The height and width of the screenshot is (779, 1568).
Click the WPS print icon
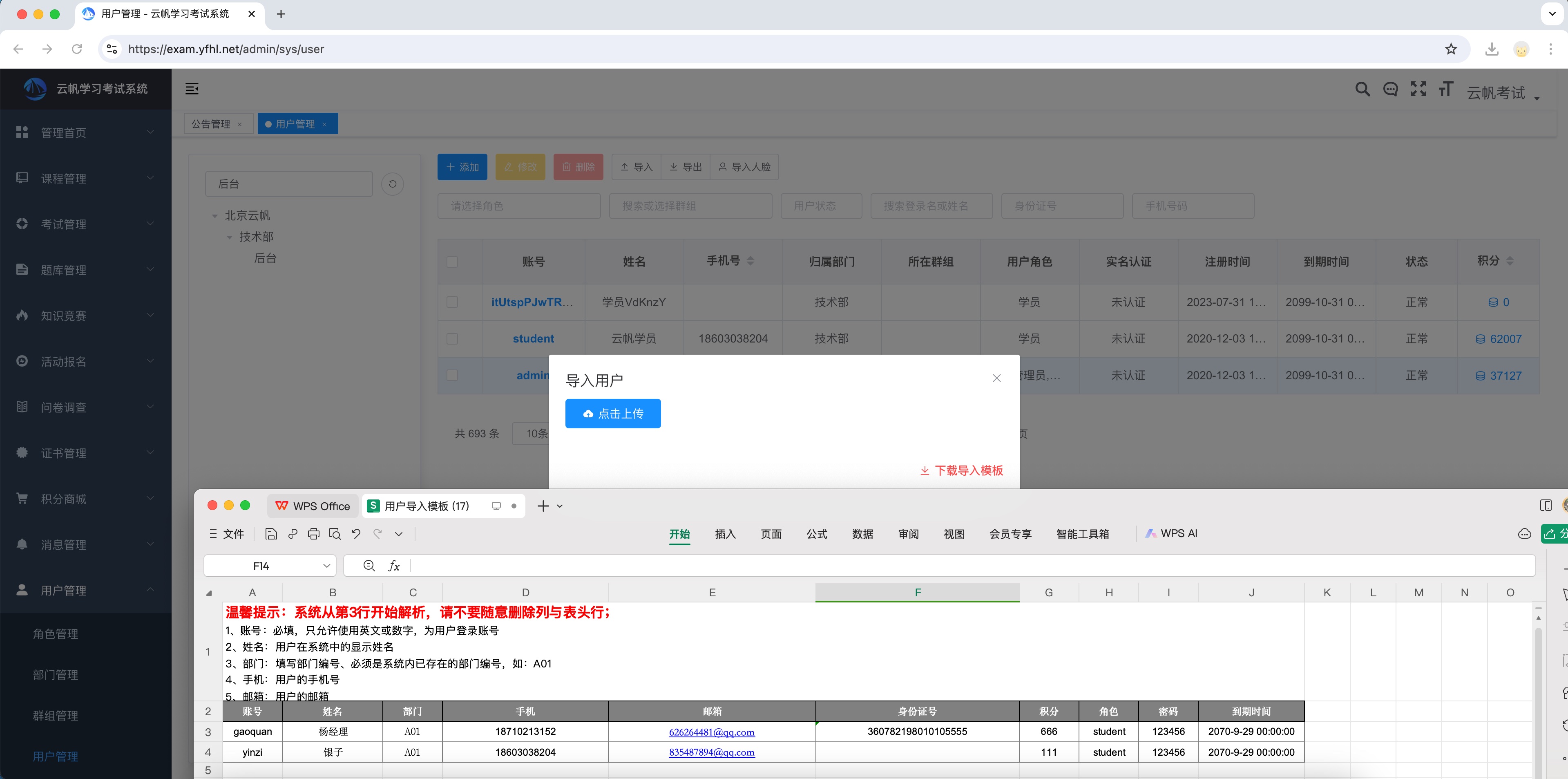click(x=313, y=534)
